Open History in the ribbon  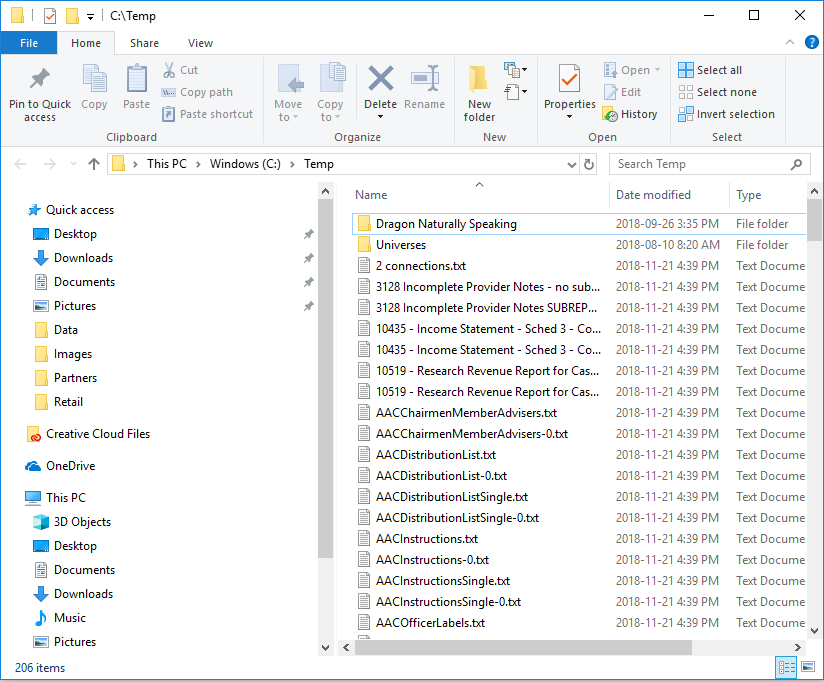tap(630, 114)
